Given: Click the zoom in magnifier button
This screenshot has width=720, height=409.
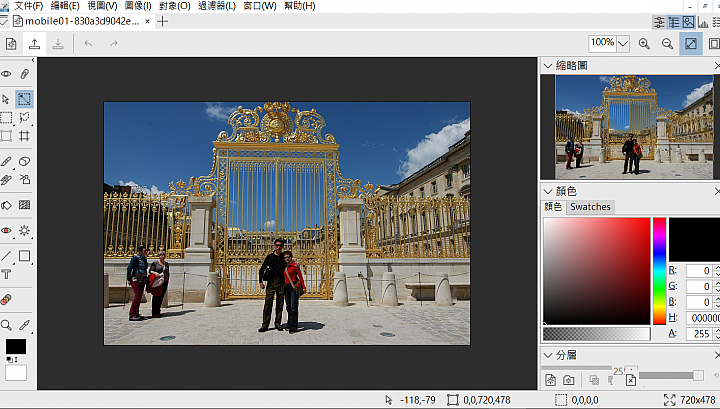Looking at the screenshot, I should pyautogui.click(x=644, y=44).
